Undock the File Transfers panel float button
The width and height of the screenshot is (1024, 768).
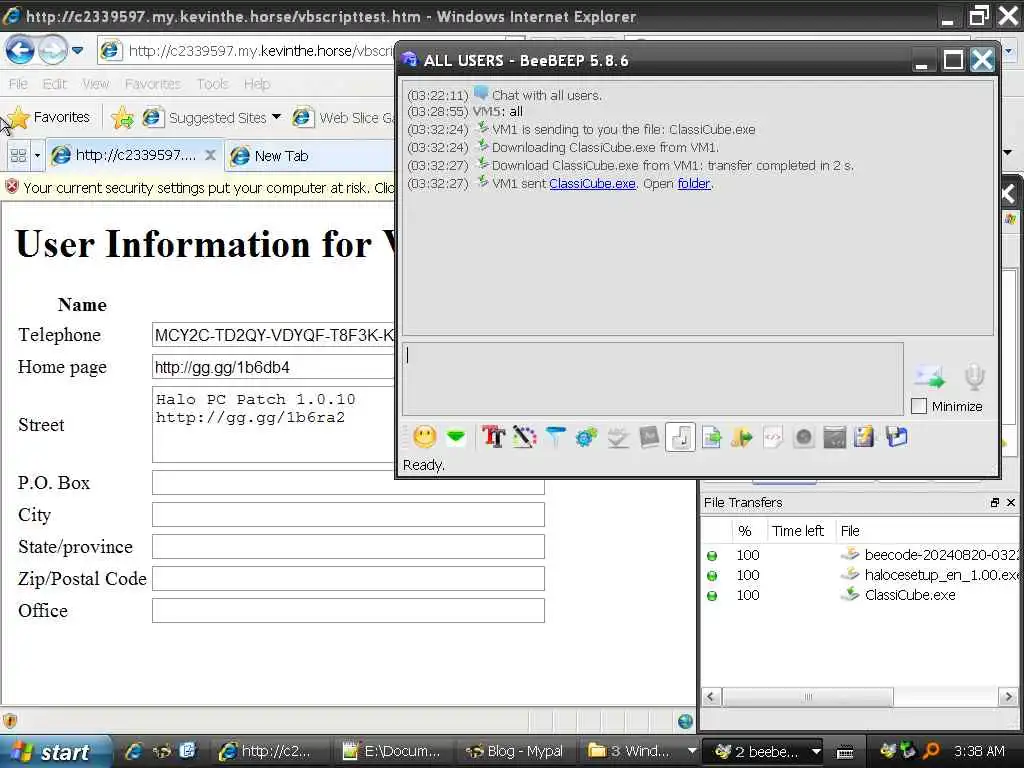[995, 502]
